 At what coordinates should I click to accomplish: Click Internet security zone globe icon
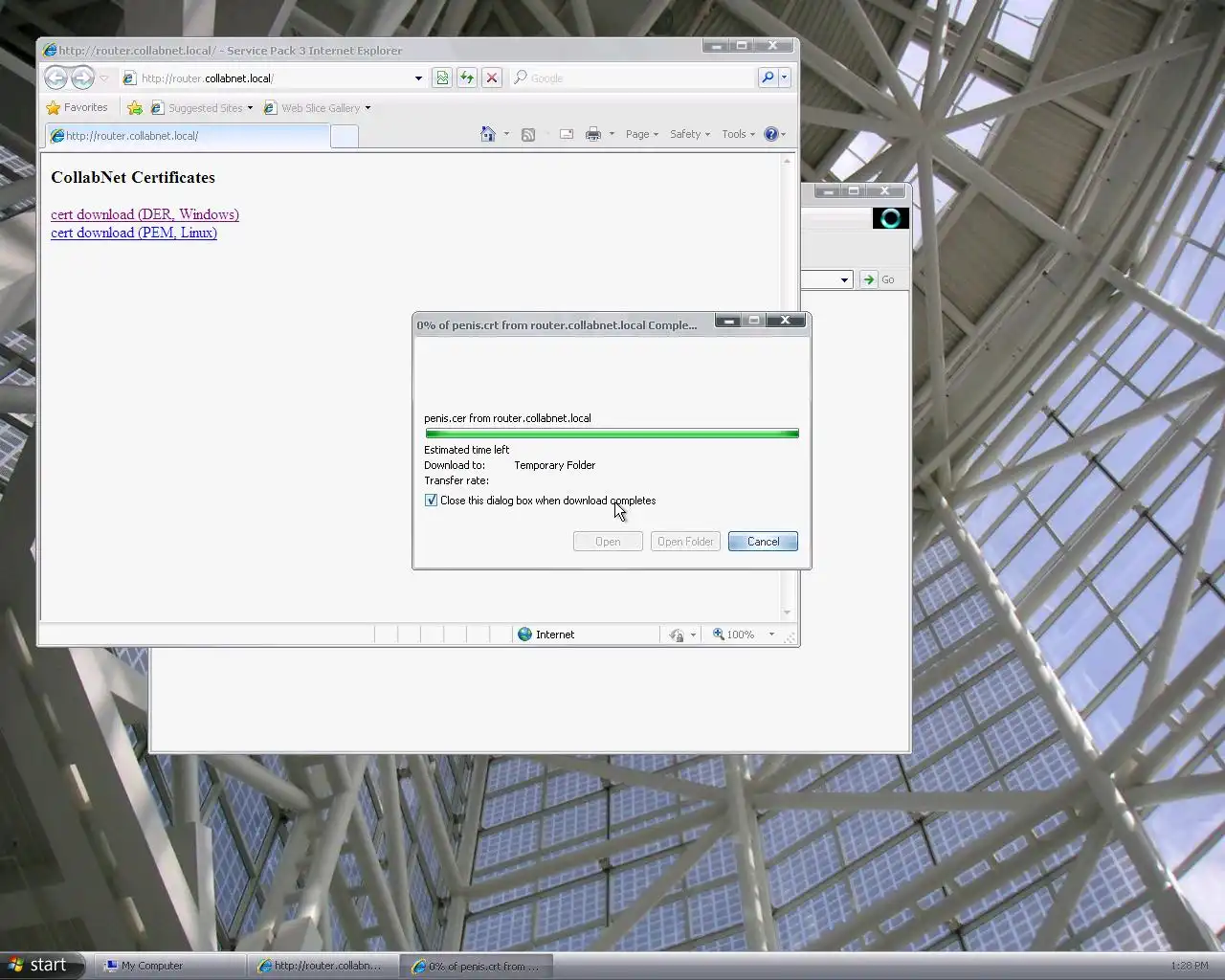[x=524, y=635]
